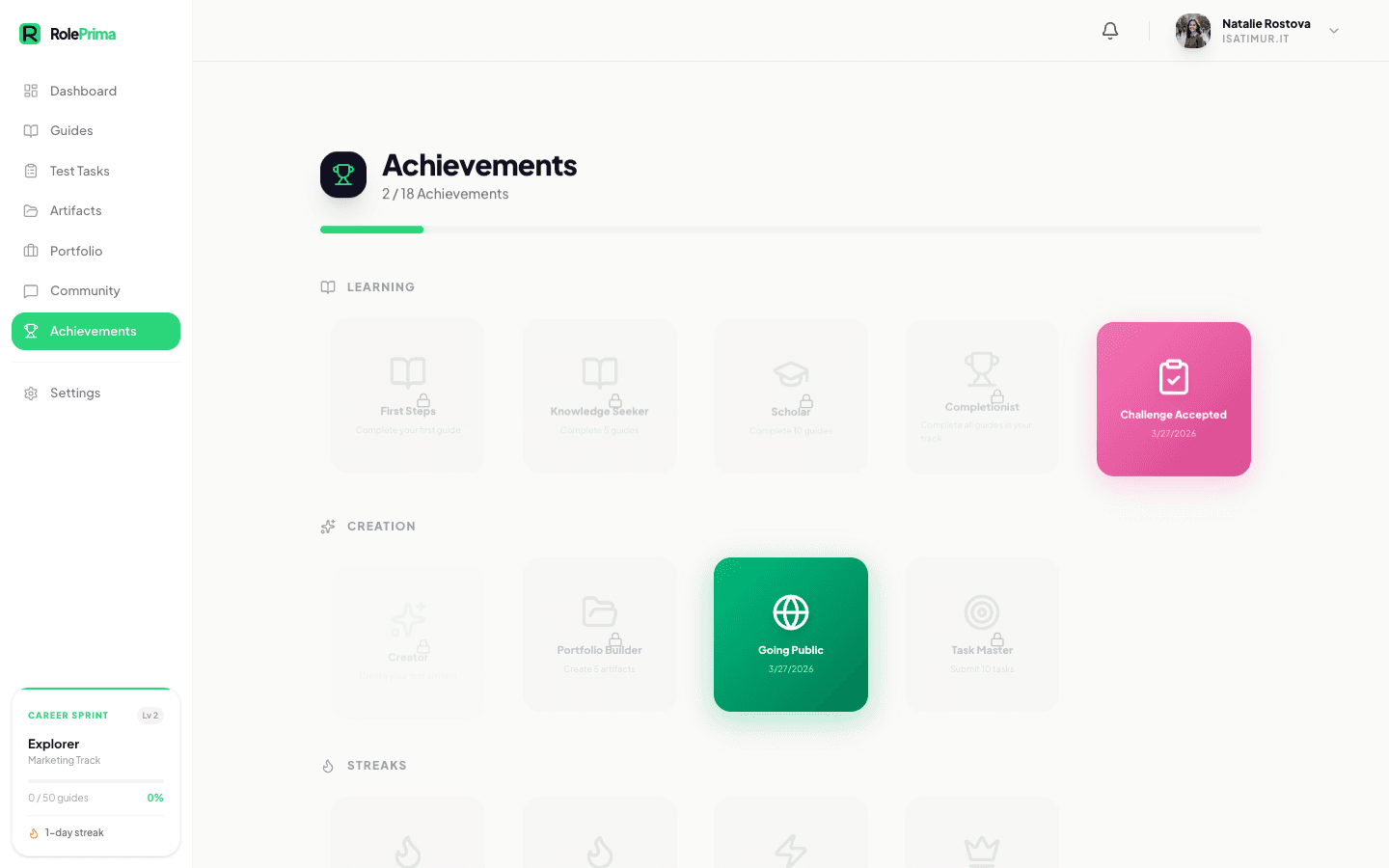Open the Career Sprint Explorer card
This screenshot has height=868, width=1389.
[x=95, y=772]
